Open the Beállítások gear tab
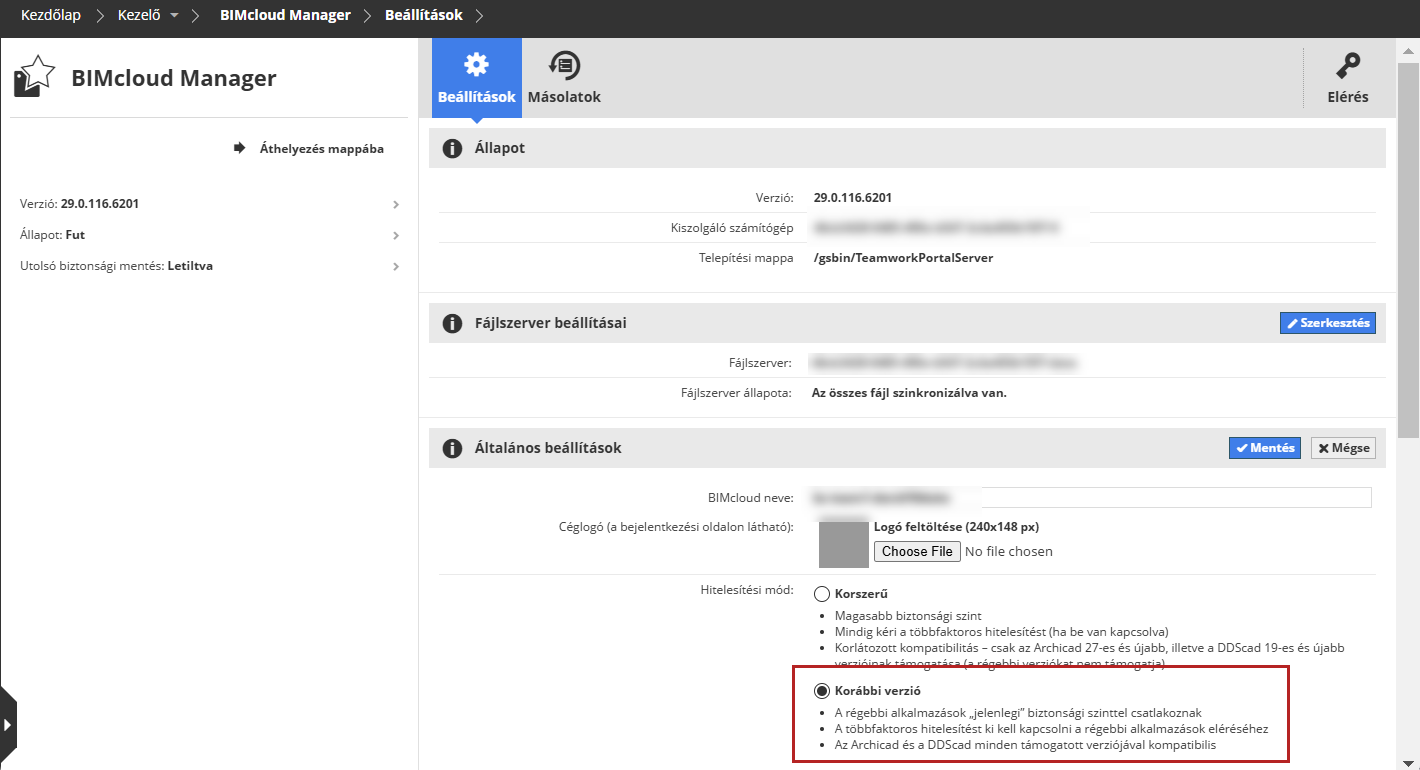1420x770 pixels. coord(476,78)
